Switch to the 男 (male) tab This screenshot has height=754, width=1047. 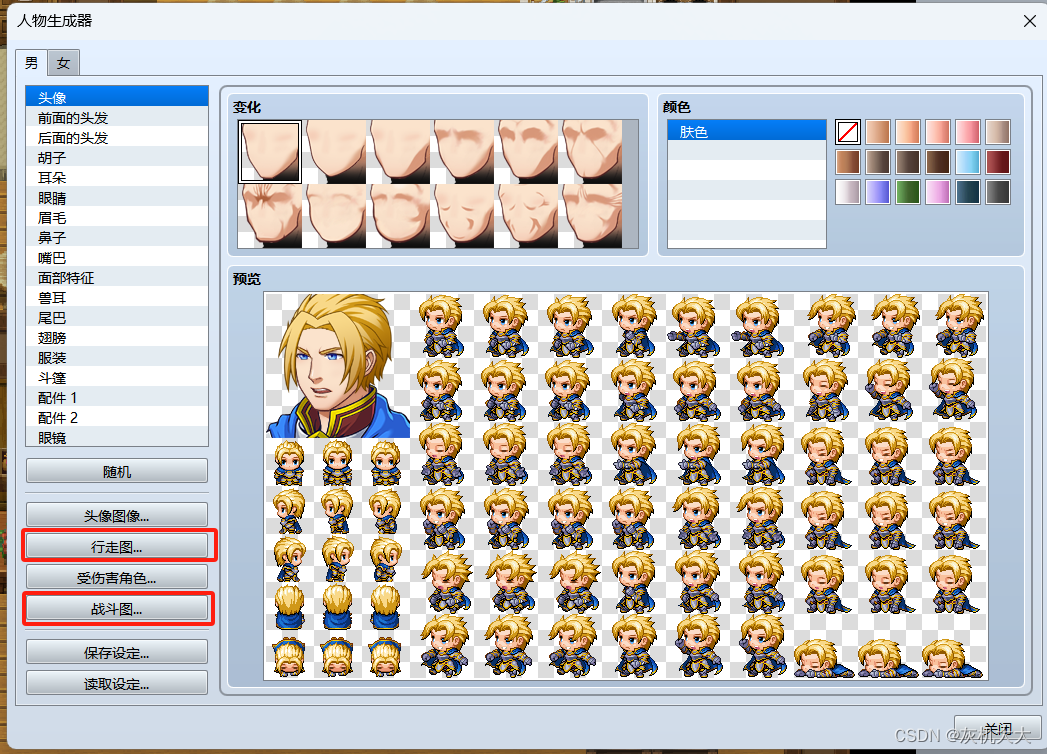31,63
